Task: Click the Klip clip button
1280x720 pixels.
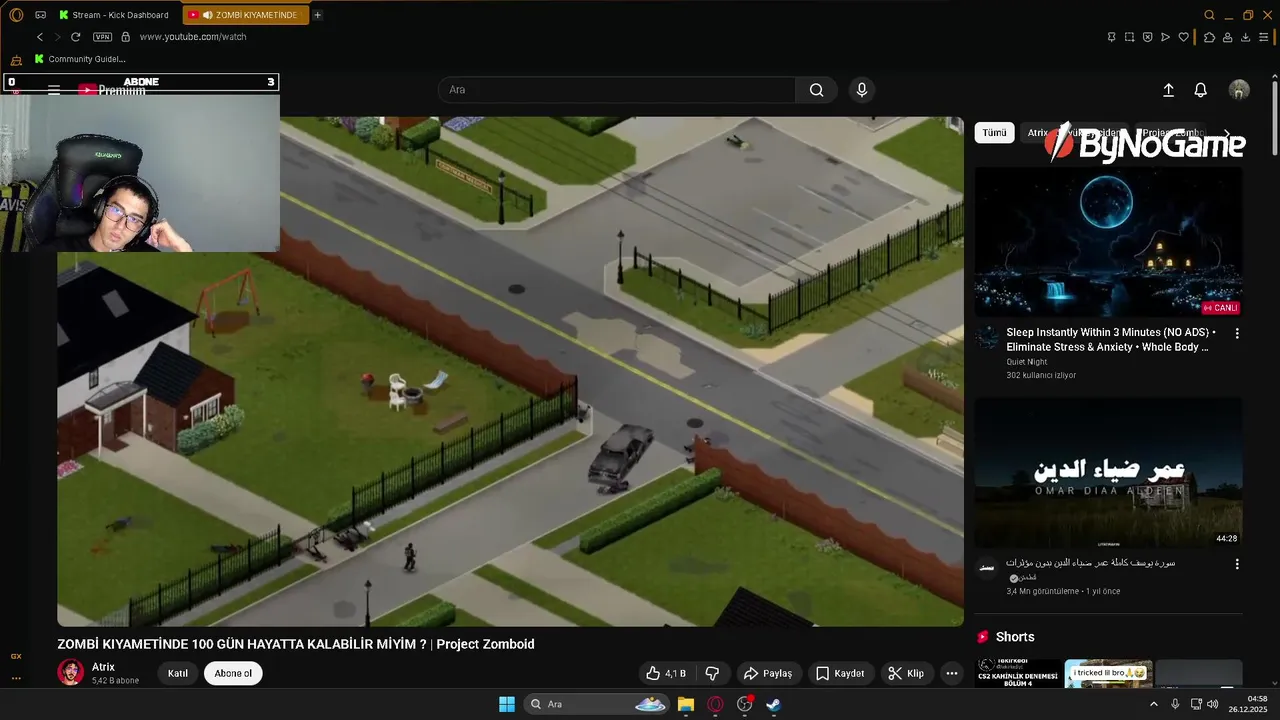Action: tap(906, 673)
